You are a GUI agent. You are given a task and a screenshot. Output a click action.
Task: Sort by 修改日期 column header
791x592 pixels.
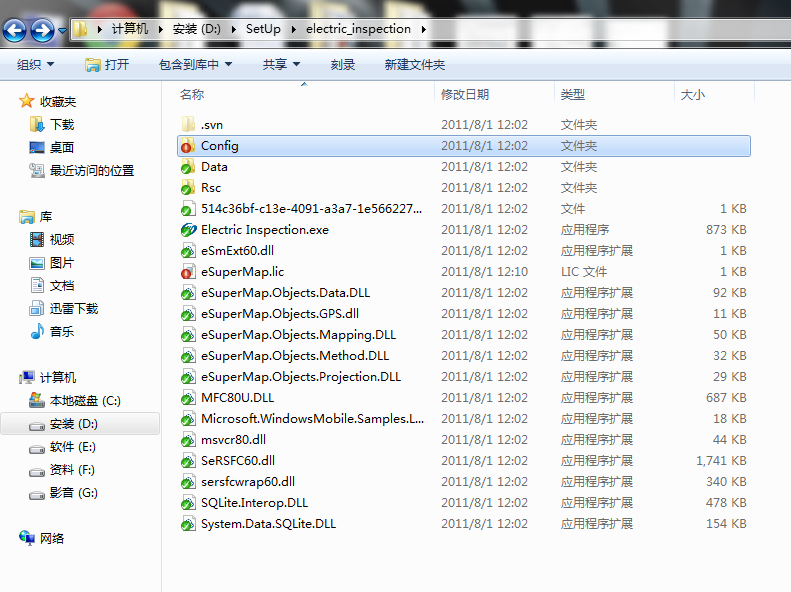465,94
